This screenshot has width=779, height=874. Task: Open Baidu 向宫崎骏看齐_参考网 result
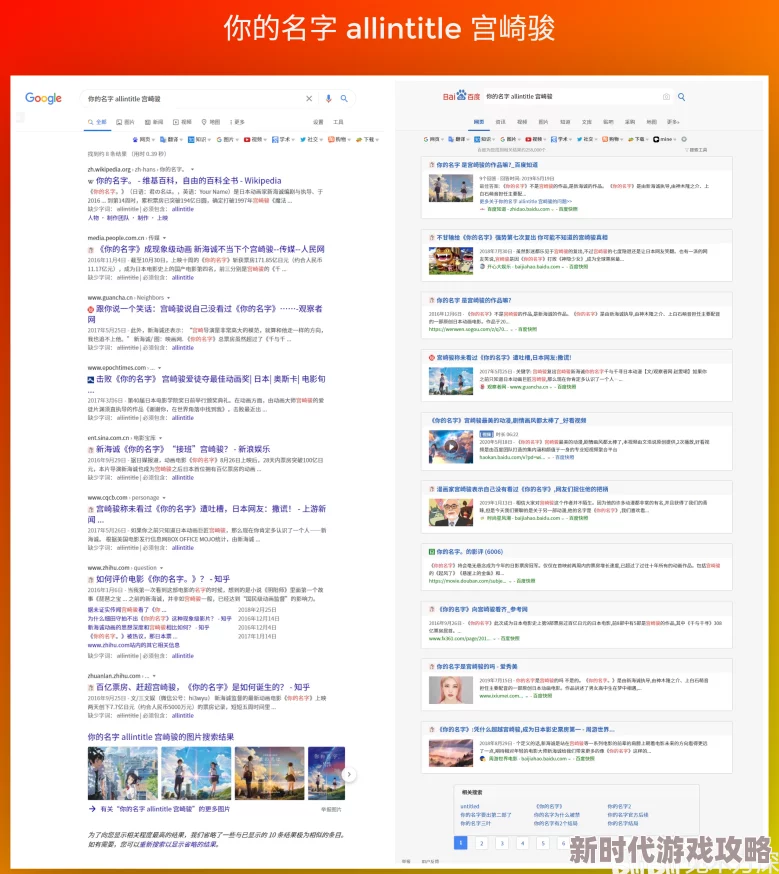(483, 609)
